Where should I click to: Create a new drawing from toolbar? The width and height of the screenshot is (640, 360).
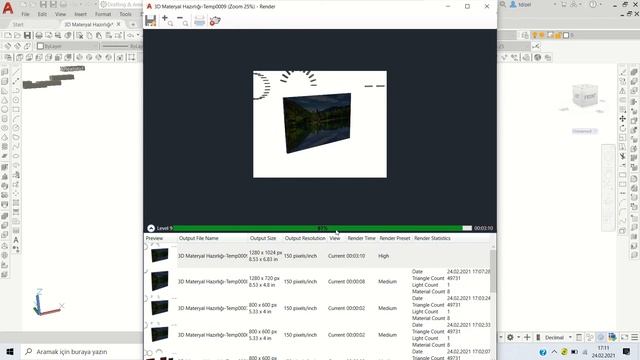(8, 36)
